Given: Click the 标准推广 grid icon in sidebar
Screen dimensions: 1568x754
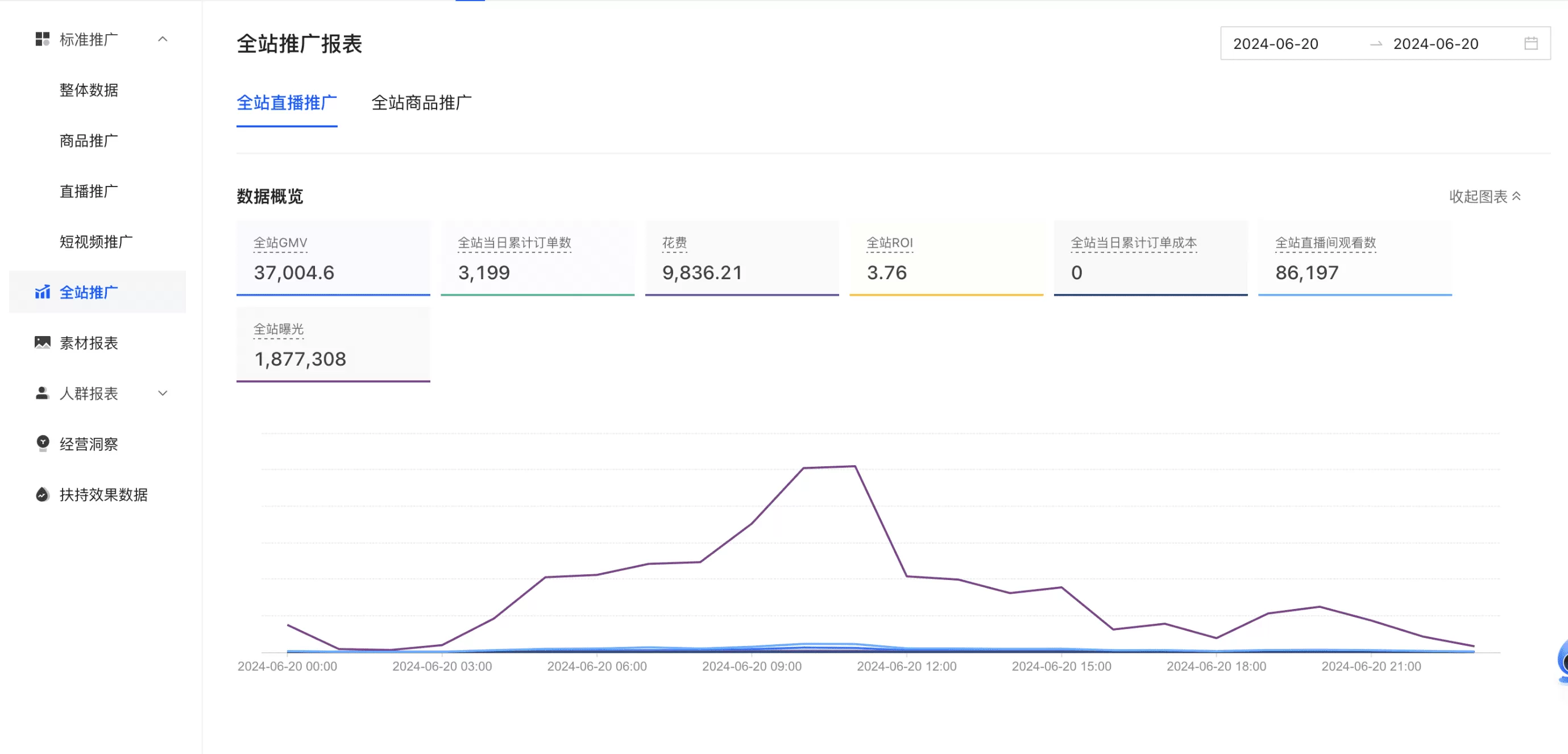Looking at the screenshot, I should 41,39.
